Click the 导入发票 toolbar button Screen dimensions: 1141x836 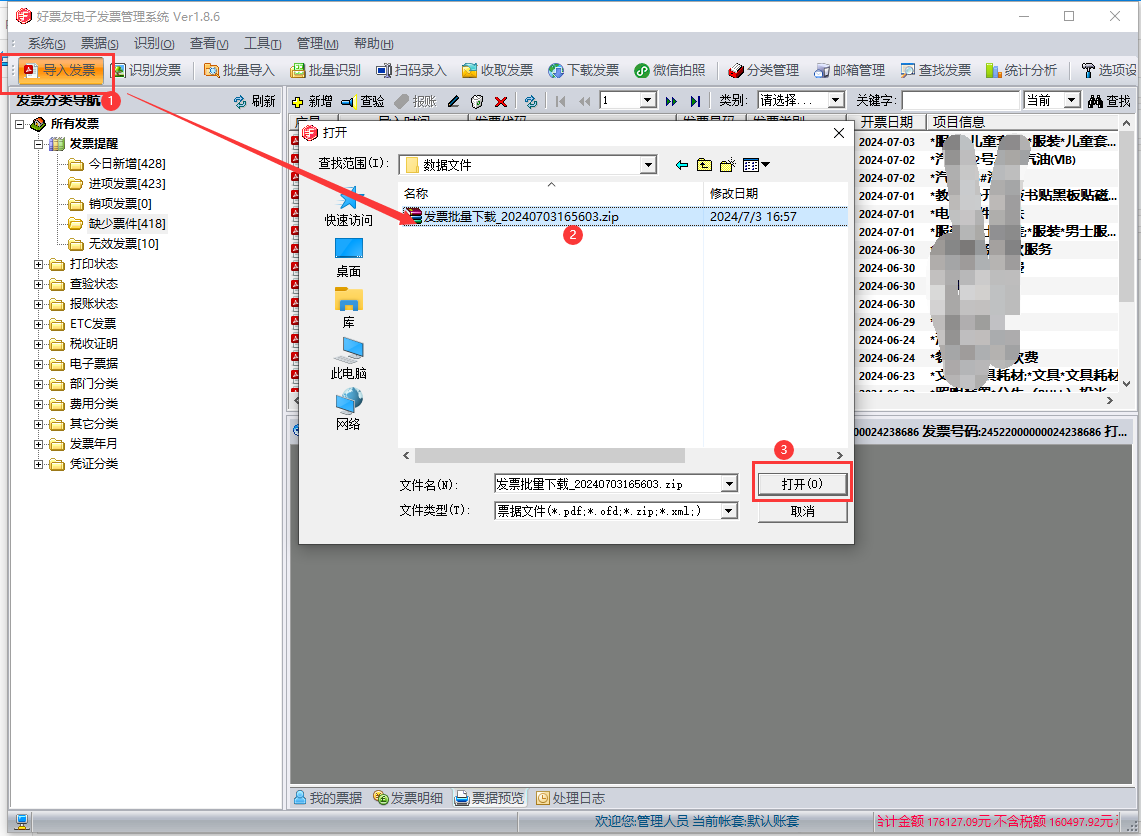(60, 71)
